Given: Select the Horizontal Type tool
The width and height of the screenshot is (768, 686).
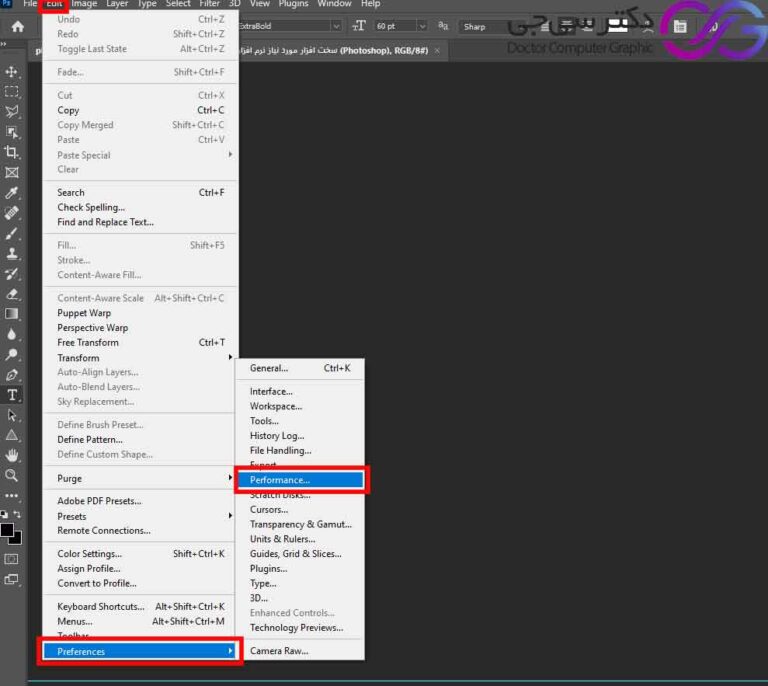Looking at the screenshot, I should 12,395.
